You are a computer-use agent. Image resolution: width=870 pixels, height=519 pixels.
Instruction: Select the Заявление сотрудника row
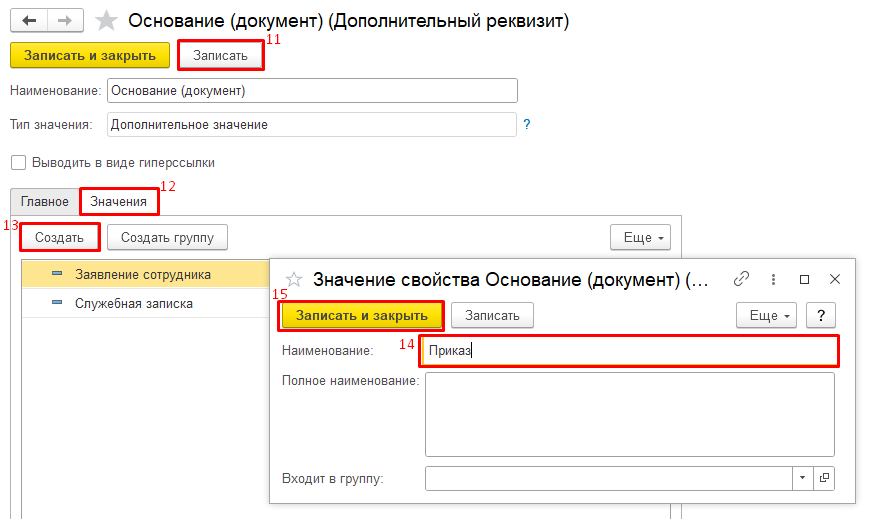145,274
